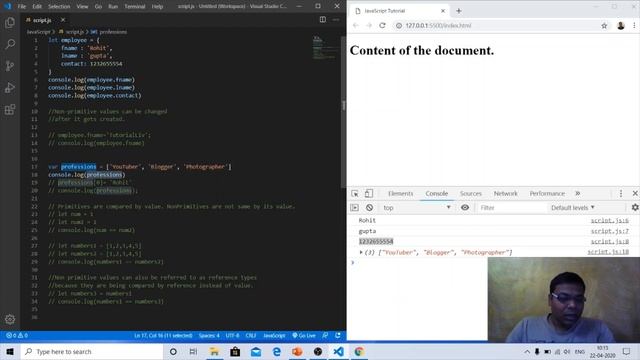This screenshot has height=360, width=640.
Task: Open the Edit menu
Action: (x=37, y=7)
